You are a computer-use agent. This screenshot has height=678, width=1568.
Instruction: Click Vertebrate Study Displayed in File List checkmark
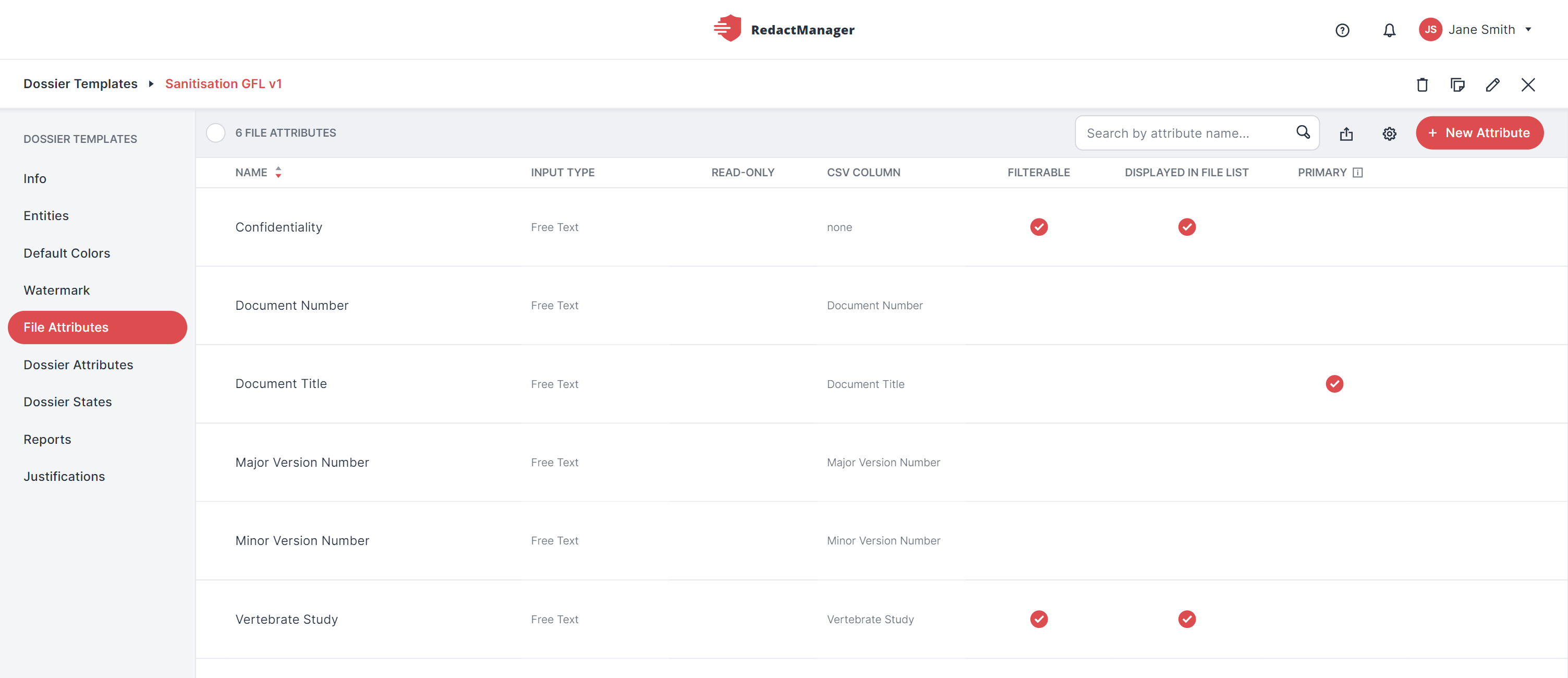pos(1186,619)
